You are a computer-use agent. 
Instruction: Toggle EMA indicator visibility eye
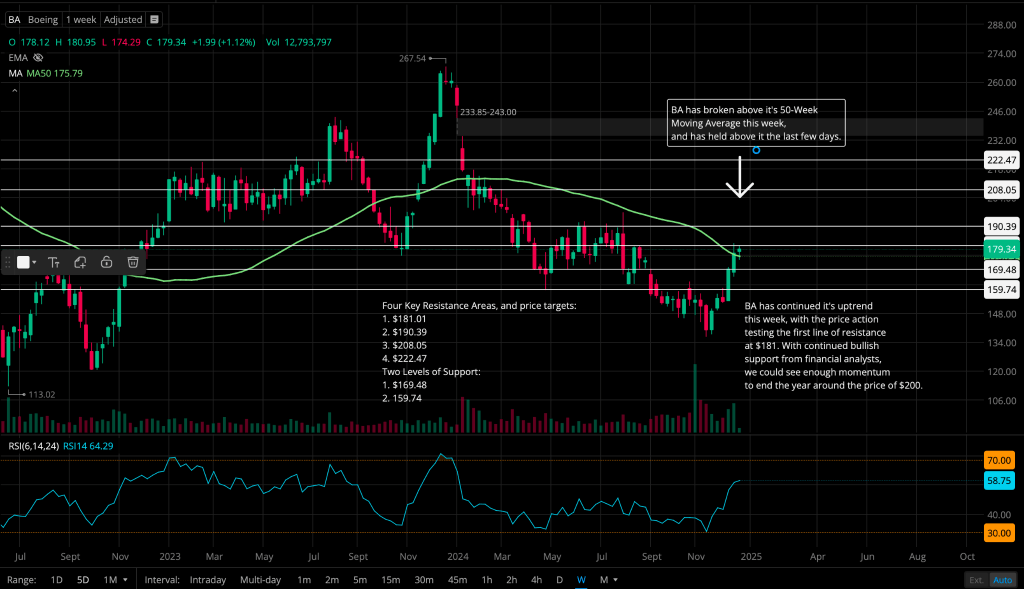coord(39,58)
